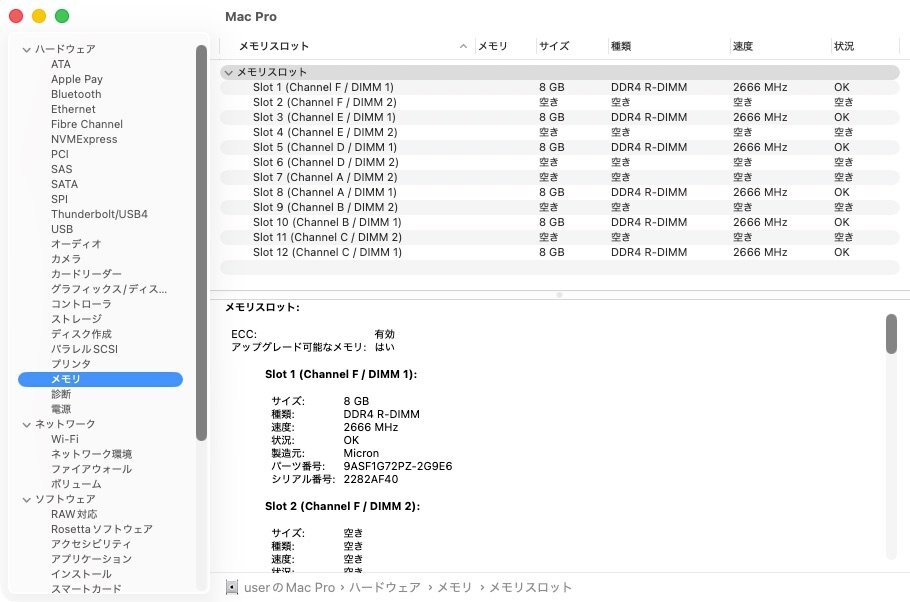The height and width of the screenshot is (602, 910).
Task: Select プリンタ in the sidebar
Action: (x=71, y=364)
